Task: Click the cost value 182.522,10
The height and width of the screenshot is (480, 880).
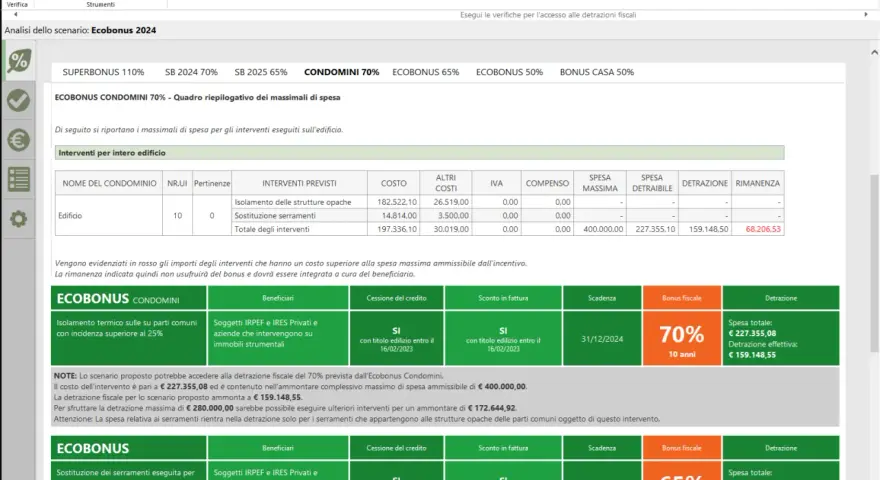Action: pos(397,202)
